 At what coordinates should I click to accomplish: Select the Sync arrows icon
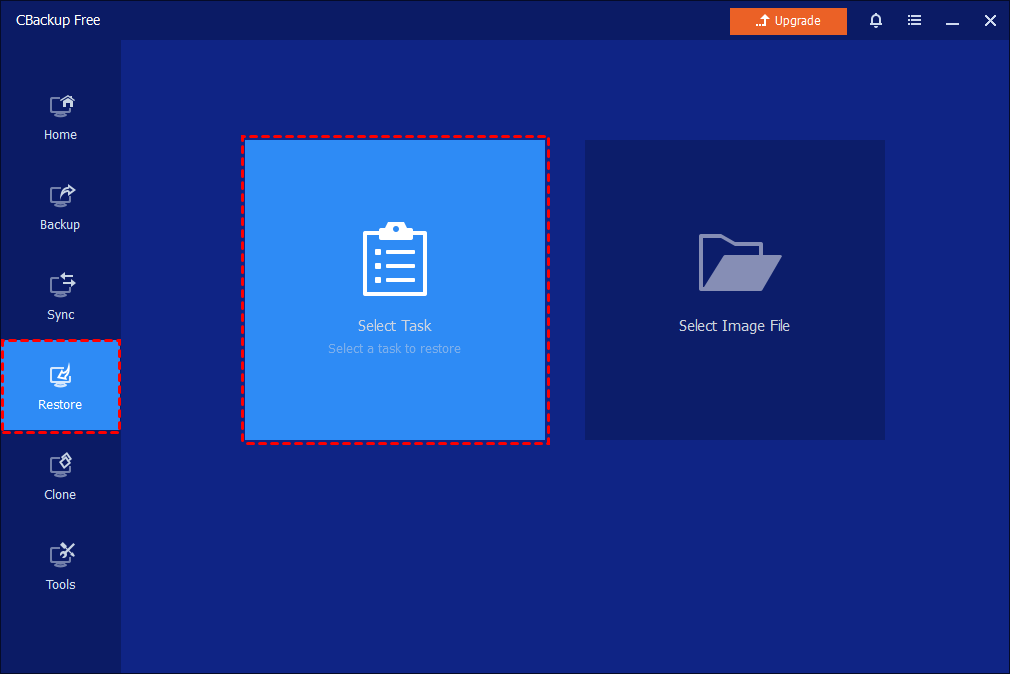[61, 285]
